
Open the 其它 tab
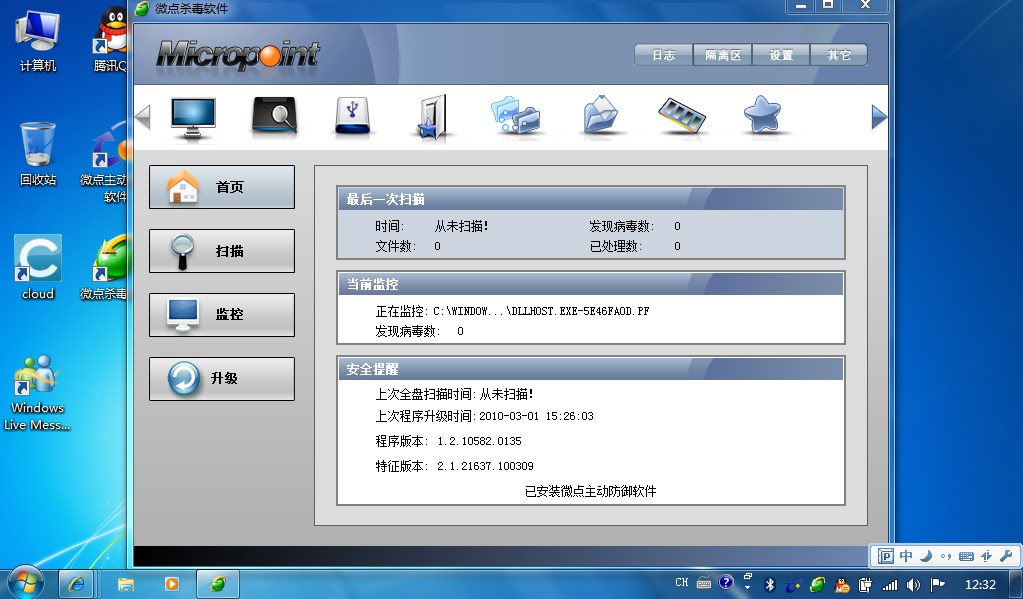coord(839,55)
